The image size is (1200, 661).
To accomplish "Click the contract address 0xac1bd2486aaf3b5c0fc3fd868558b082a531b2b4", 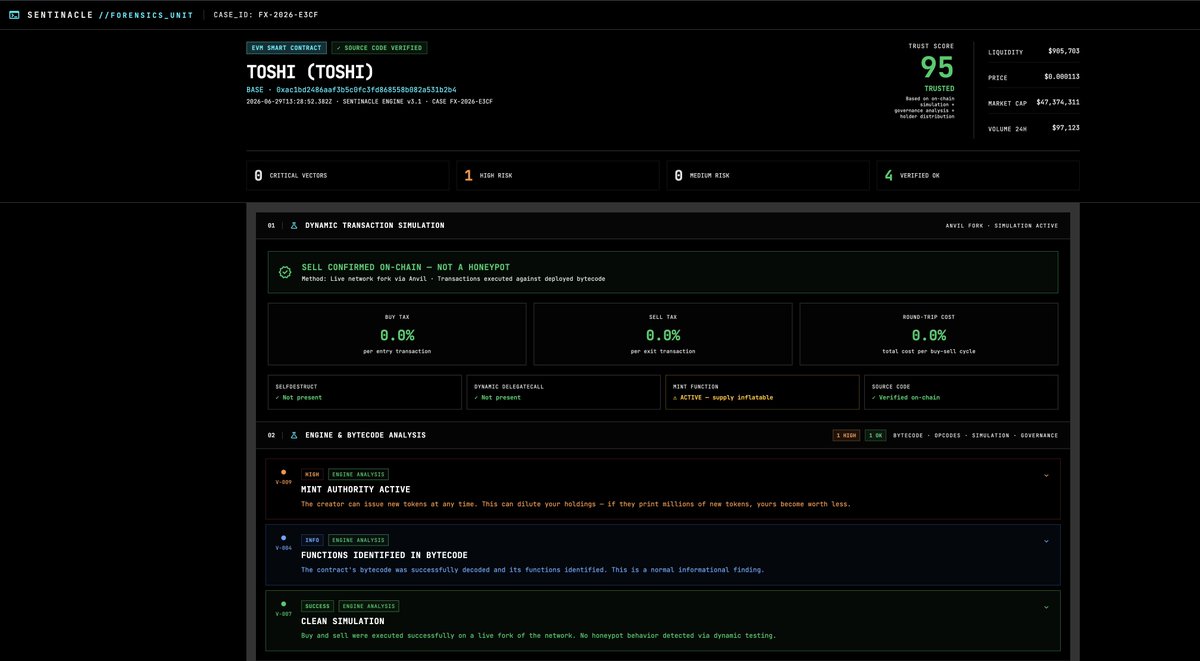I will click(366, 89).
